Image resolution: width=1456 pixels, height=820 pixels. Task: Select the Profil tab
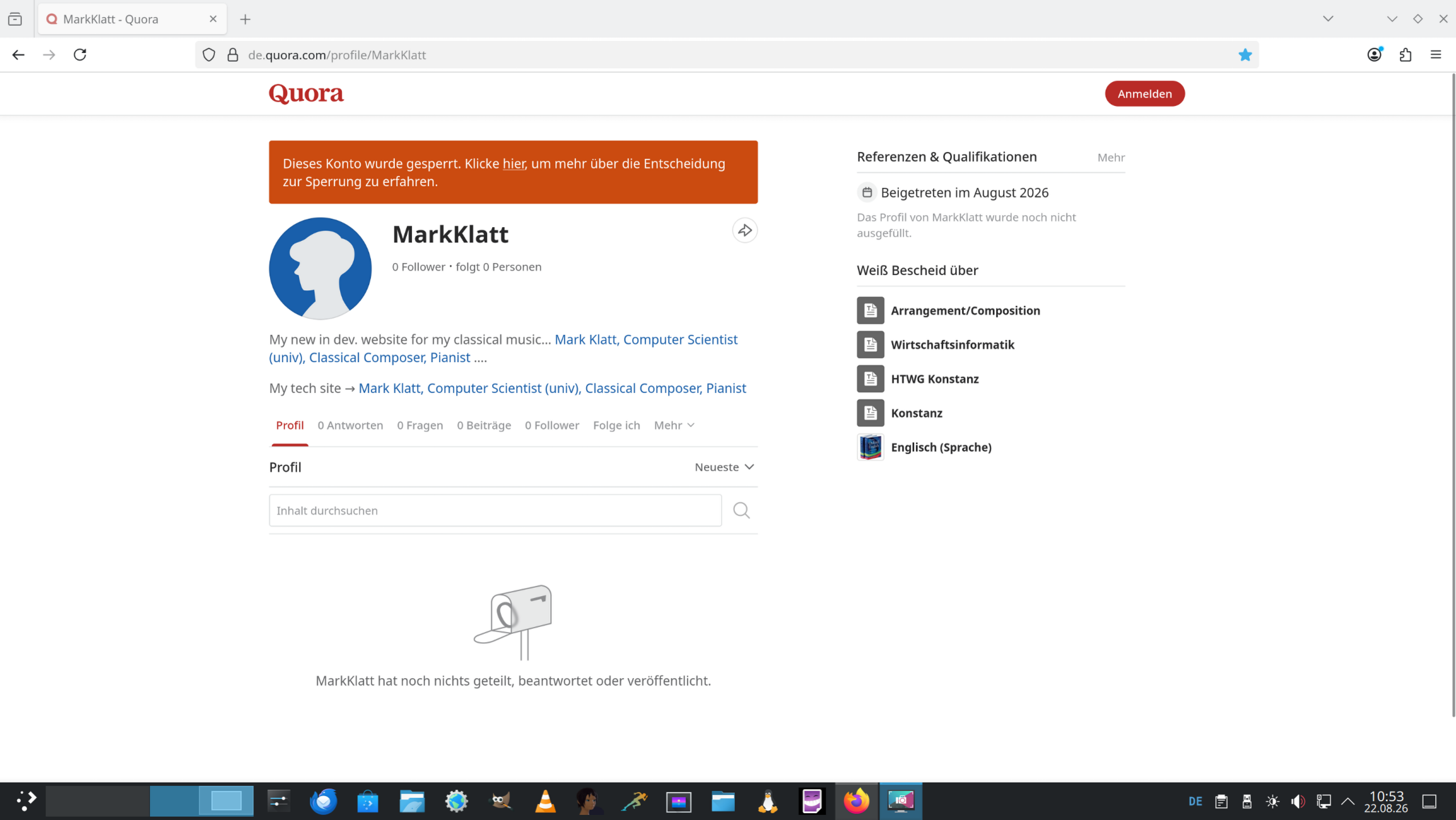(290, 425)
